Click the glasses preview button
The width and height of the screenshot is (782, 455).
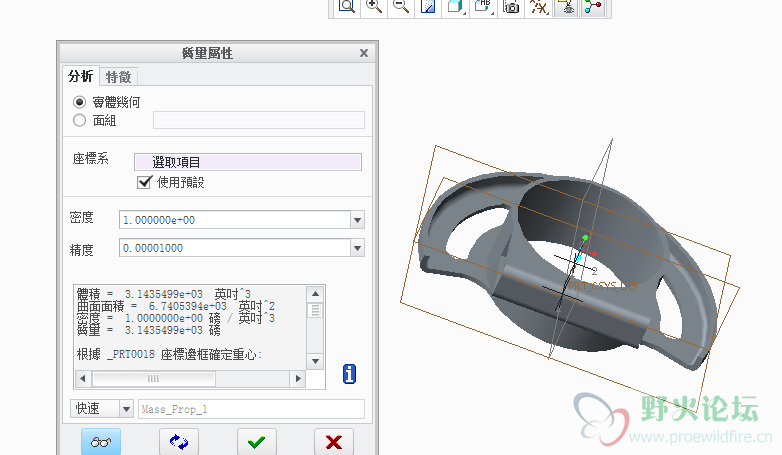click(x=101, y=442)
